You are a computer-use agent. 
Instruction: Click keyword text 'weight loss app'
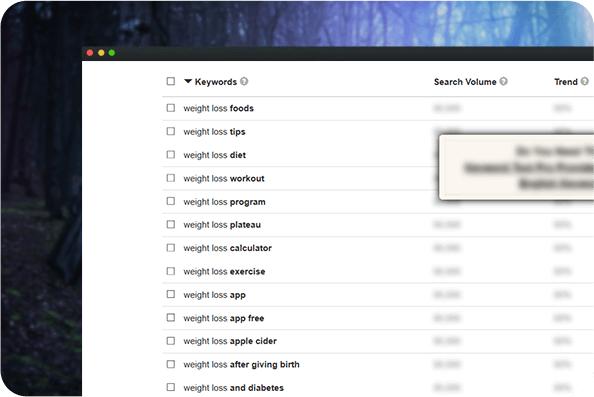pos(215,295)
